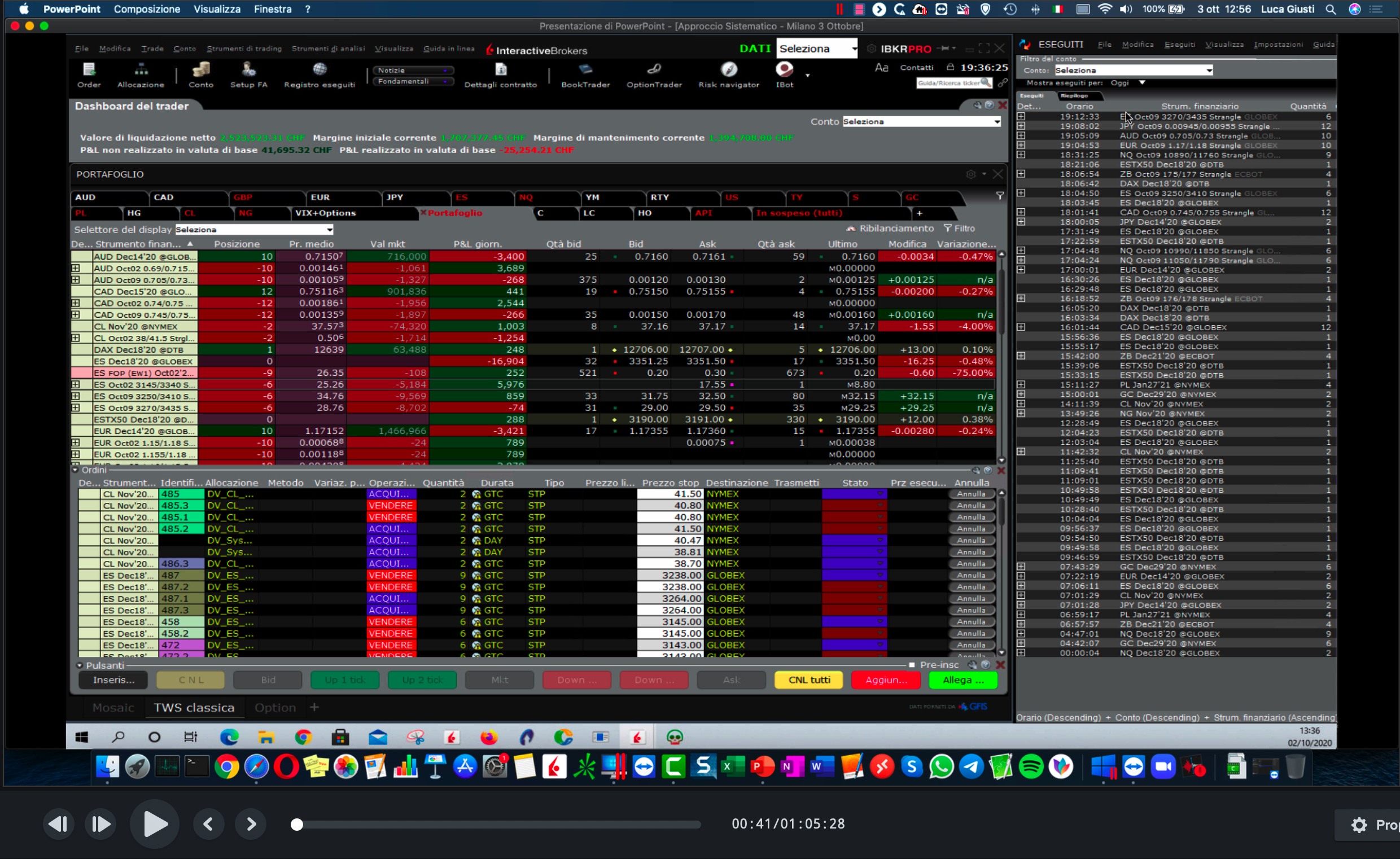The width and height of the screenshot is (1400, 859).
Task: Click the Guida/Ricerca ticker search field
Action: tap(953, 83)
